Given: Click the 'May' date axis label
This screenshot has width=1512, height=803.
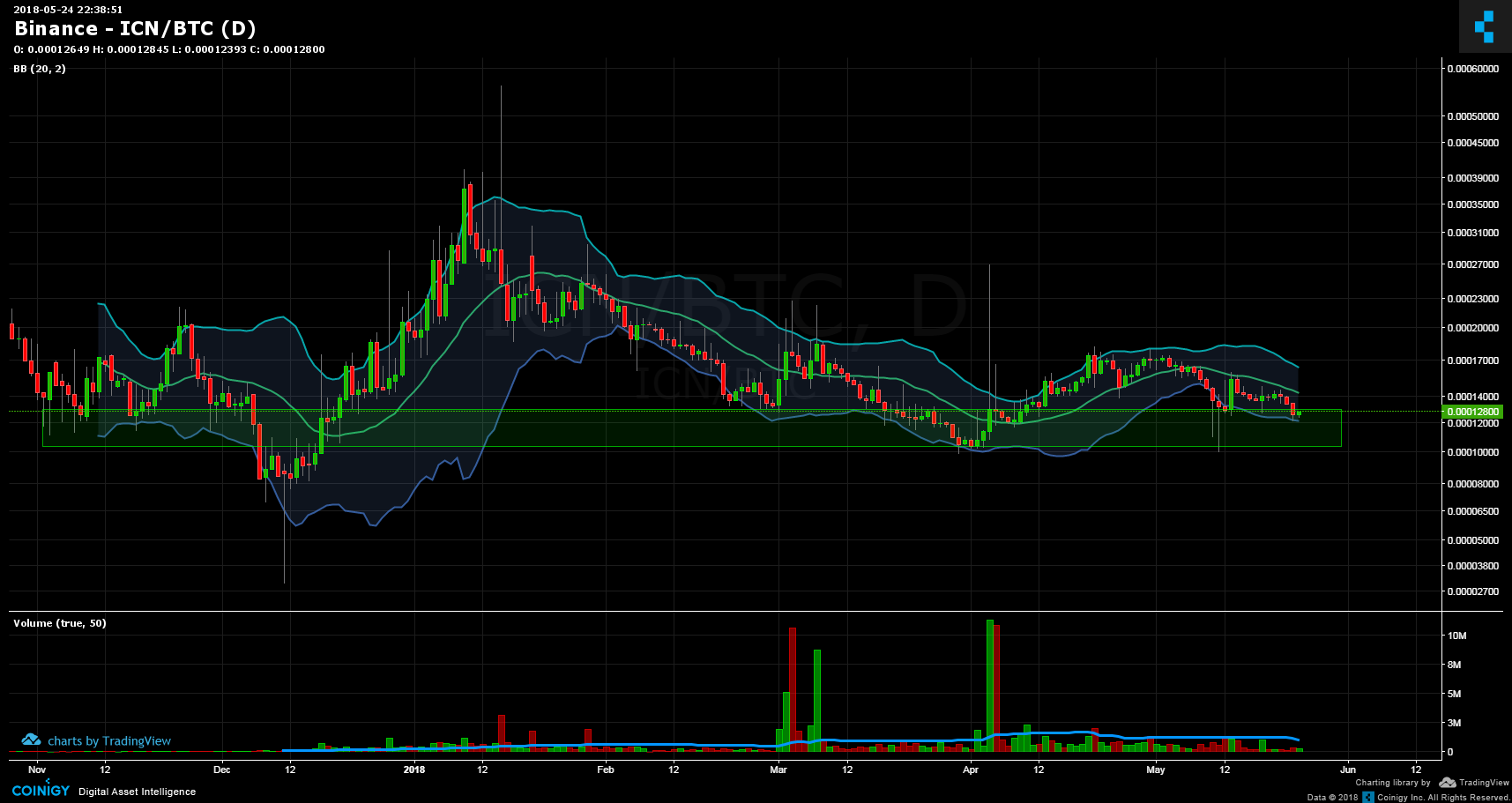Looking at the screenshot, I should [1156, 770].
